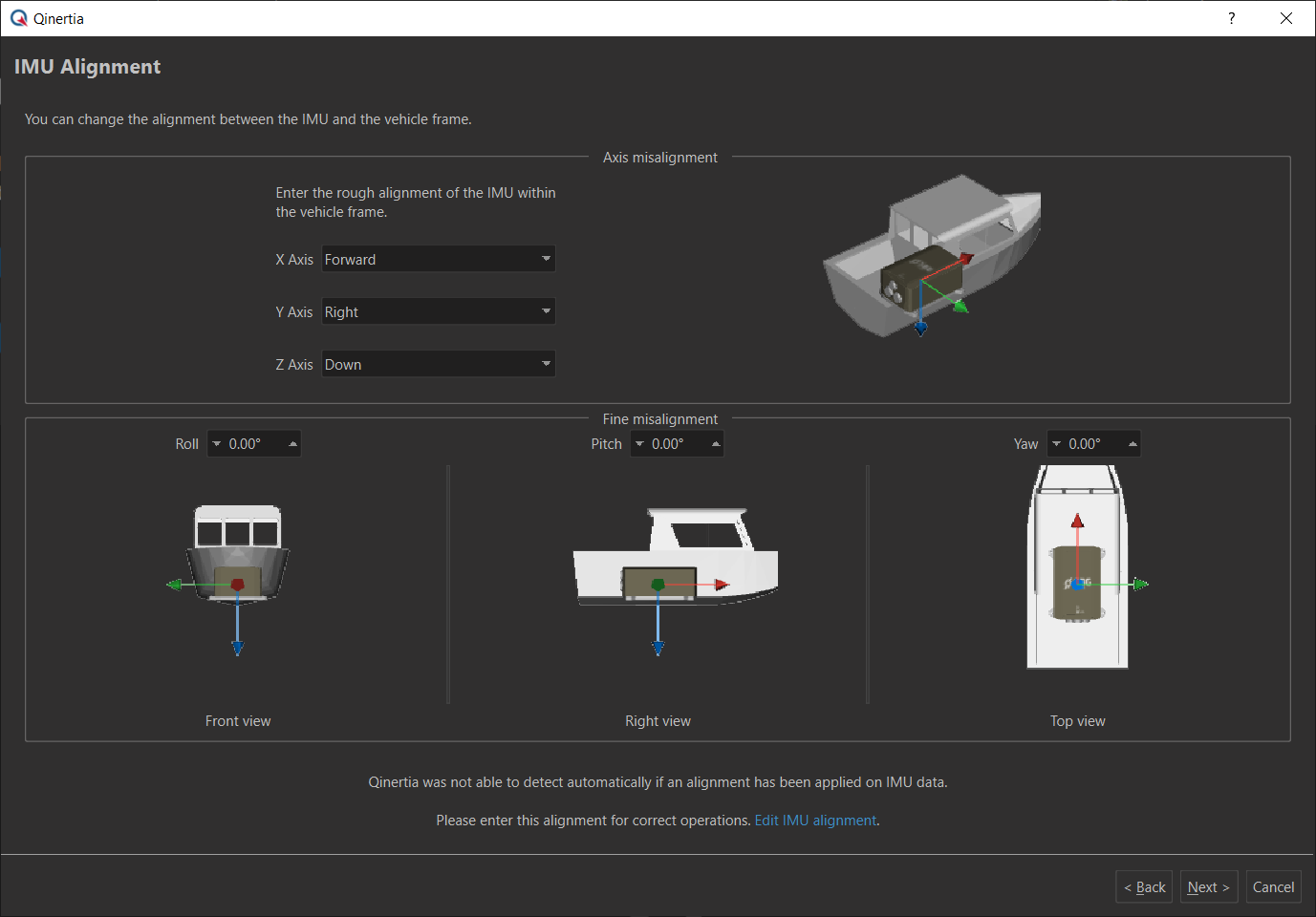Click the 'IMU Alignment' heading
The image size is (1316, 917).
coord(87,67)
